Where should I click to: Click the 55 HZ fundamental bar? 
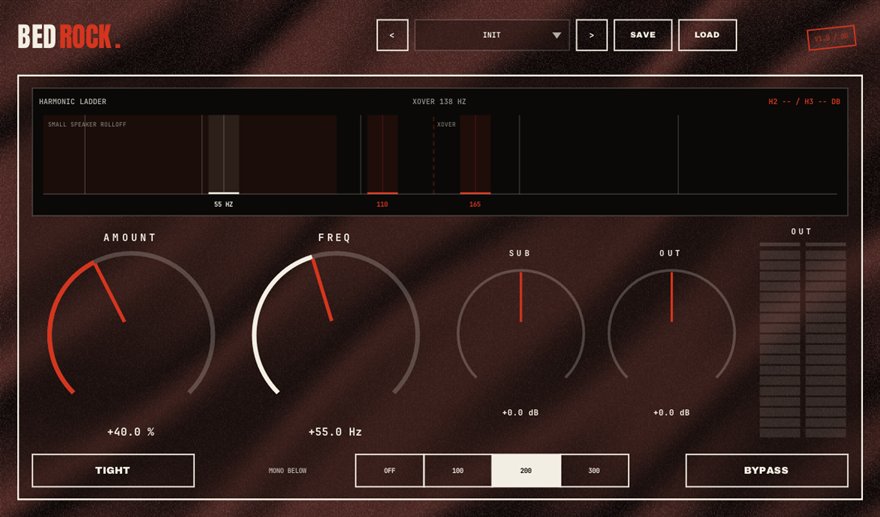223,154
